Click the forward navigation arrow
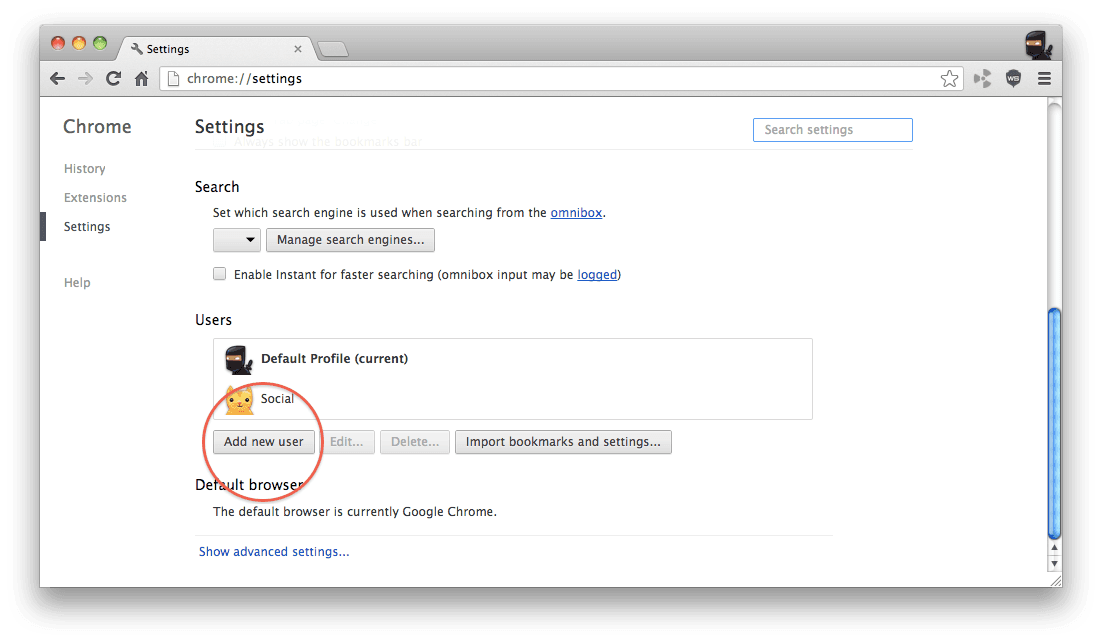The width and height of the screenshot is (1102, 642). (x=85, y=79)
